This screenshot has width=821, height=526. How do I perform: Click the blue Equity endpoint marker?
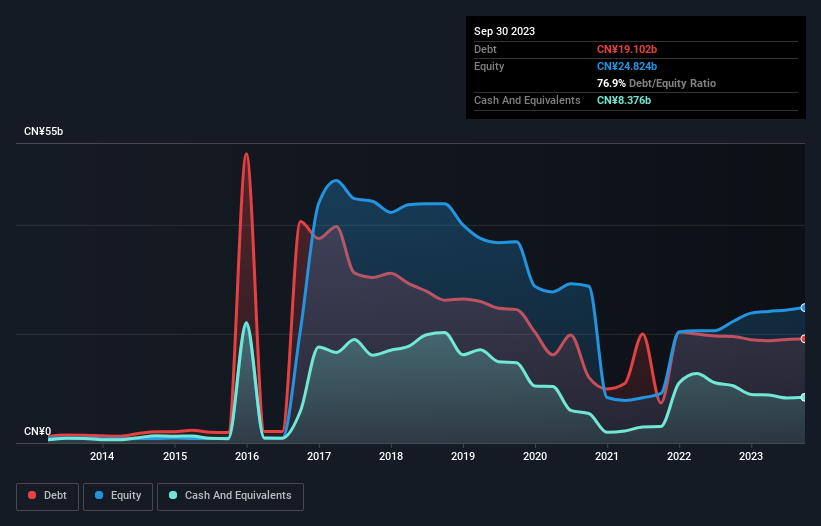click(x=804, y=308)
